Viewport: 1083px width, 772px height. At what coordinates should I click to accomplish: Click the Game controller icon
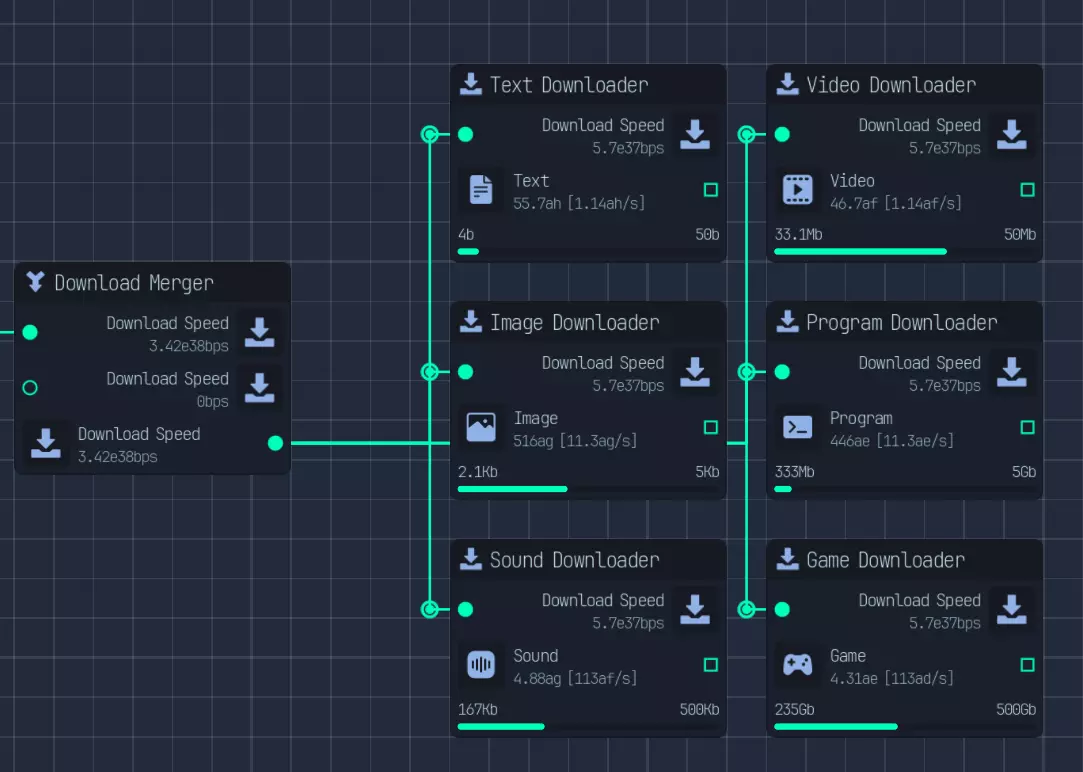797,665
